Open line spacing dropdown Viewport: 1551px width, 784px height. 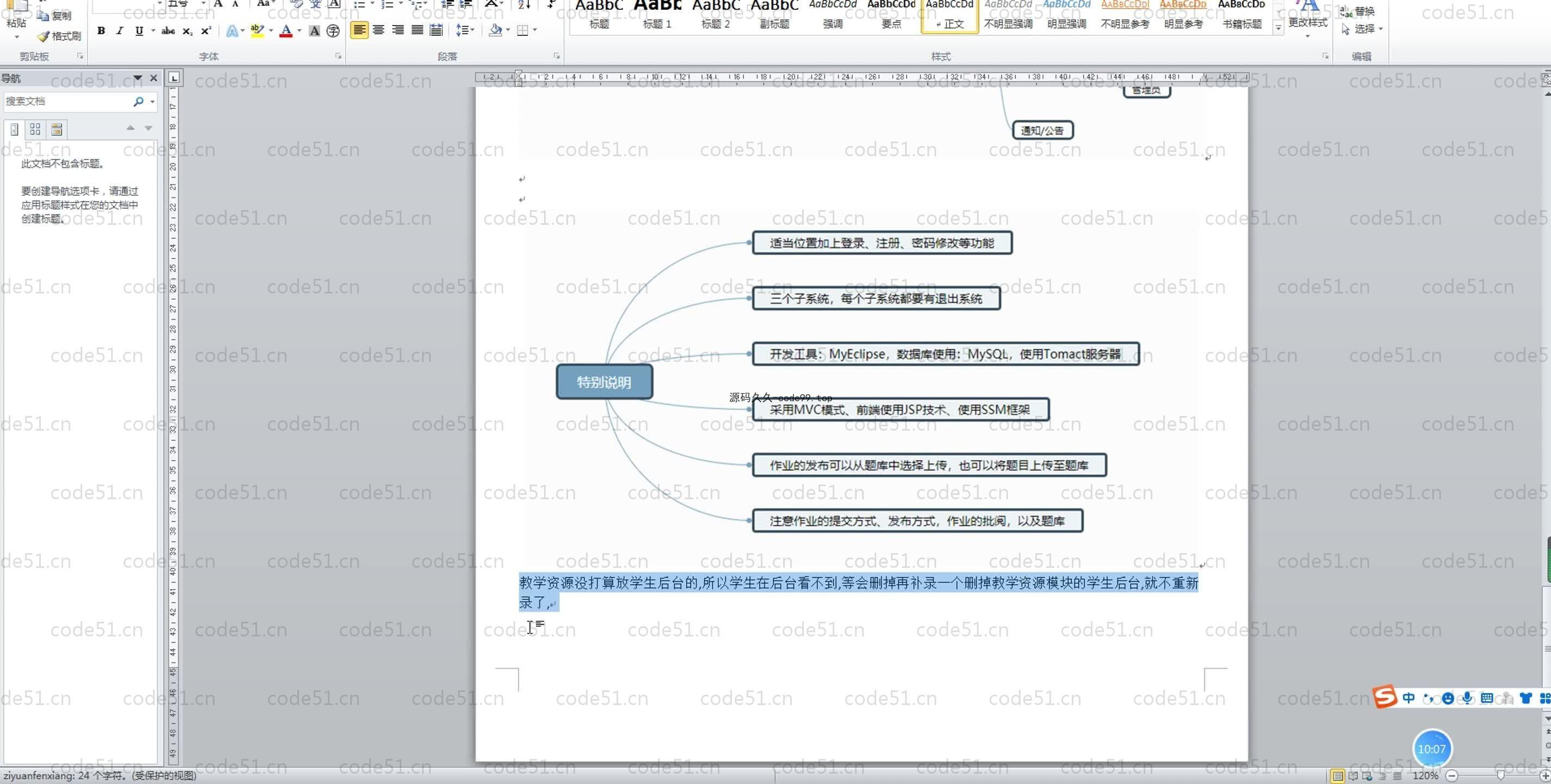(x=466, y=29)
